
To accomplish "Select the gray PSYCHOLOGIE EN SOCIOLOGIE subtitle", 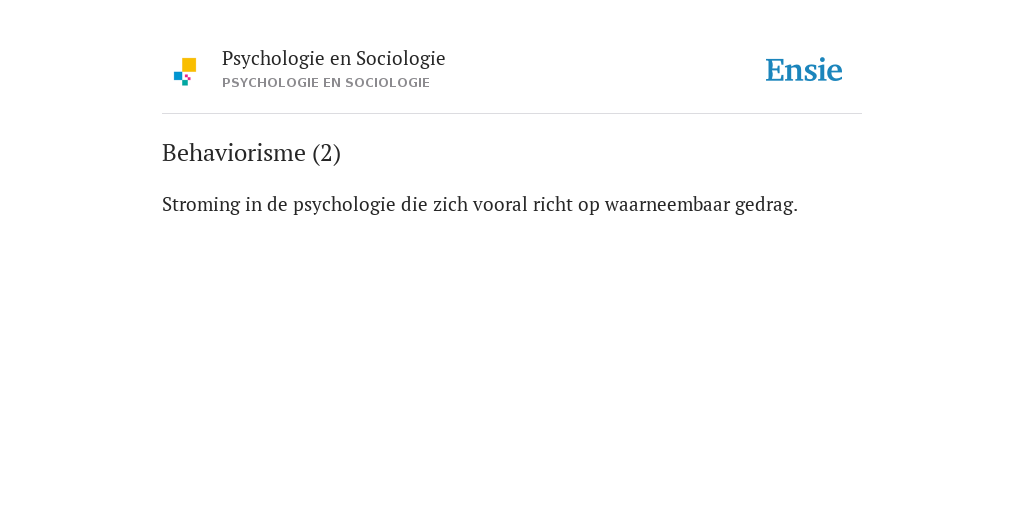I will pyautogui.click(x=326, y=83).
